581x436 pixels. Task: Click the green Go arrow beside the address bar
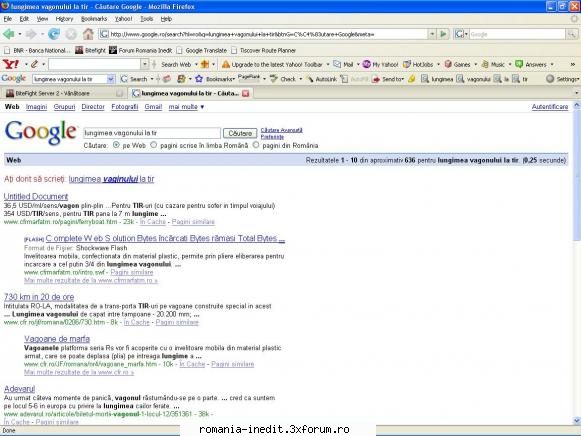coord(443,34)
